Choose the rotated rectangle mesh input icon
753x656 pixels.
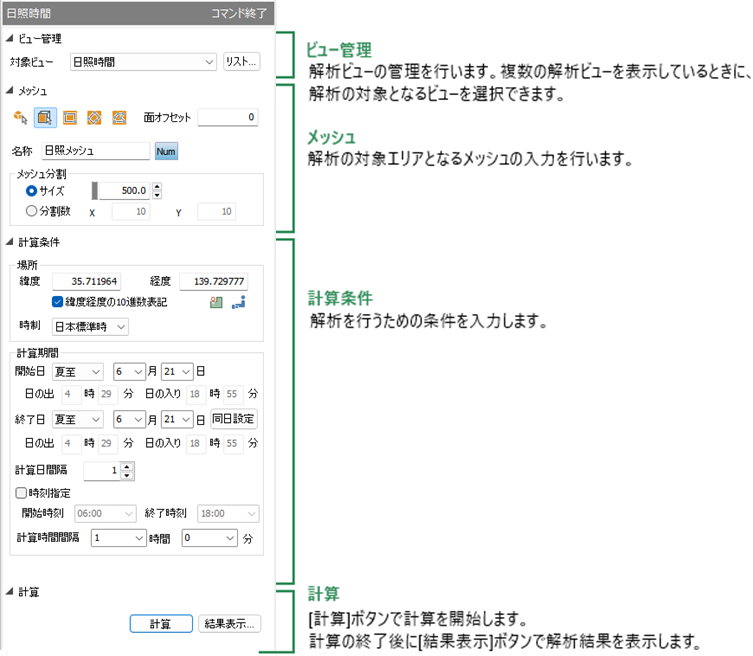[94, 117]
